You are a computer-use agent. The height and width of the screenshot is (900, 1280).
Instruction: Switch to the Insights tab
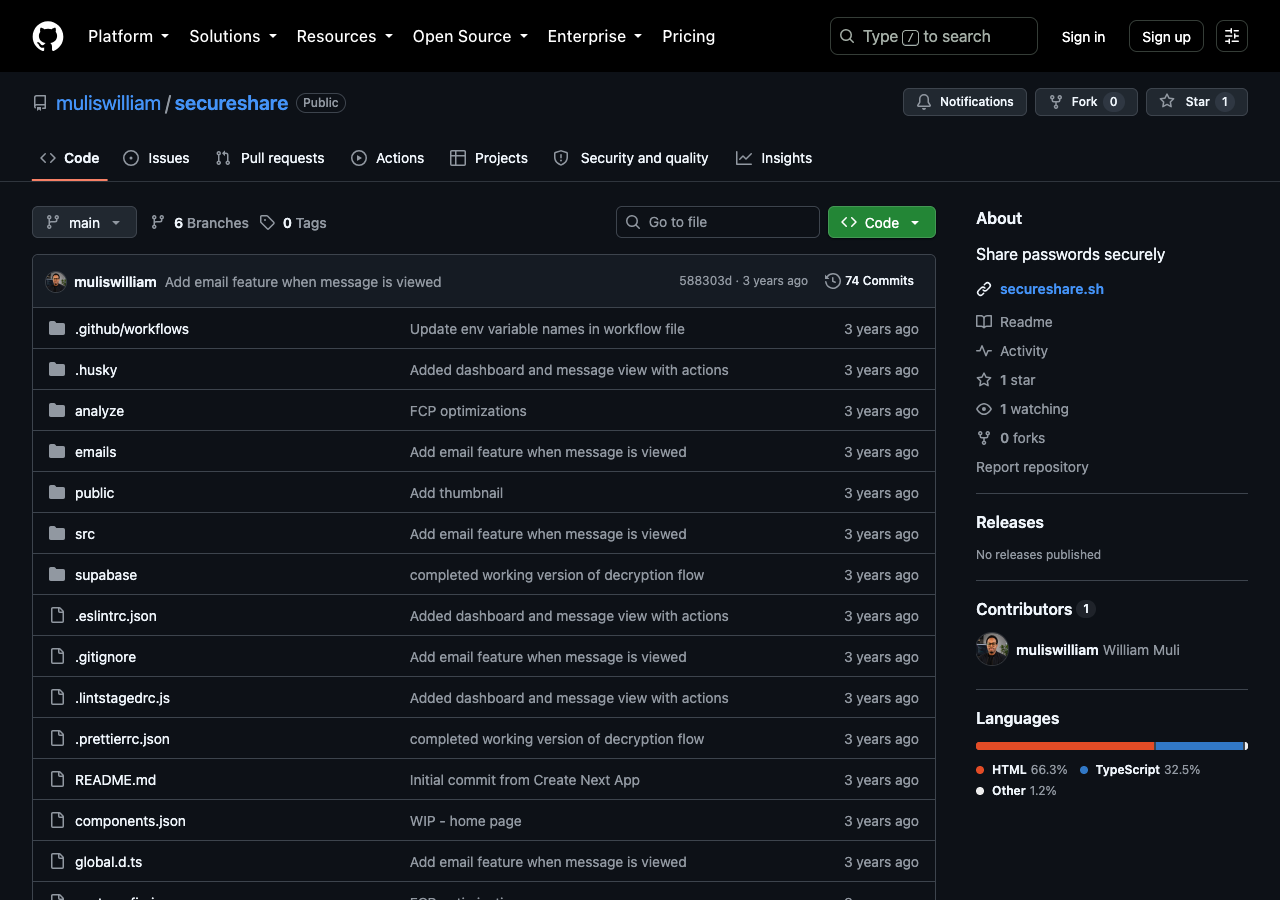(x=774, y=158)
